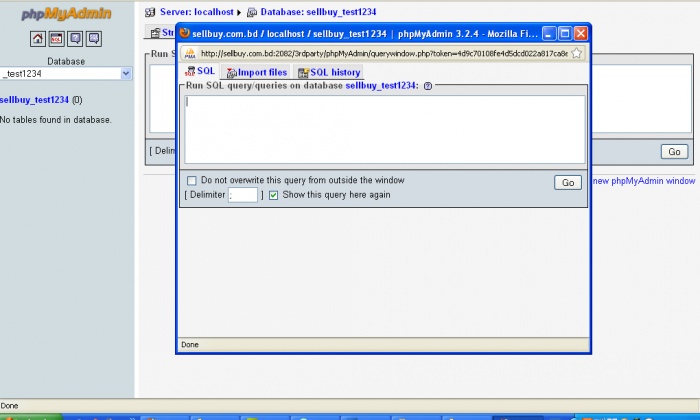This screenshot has width=700, height=420.
Task: Click Database: sellbuy_test1234 breadcrumb link
Action: pos(318,12)
